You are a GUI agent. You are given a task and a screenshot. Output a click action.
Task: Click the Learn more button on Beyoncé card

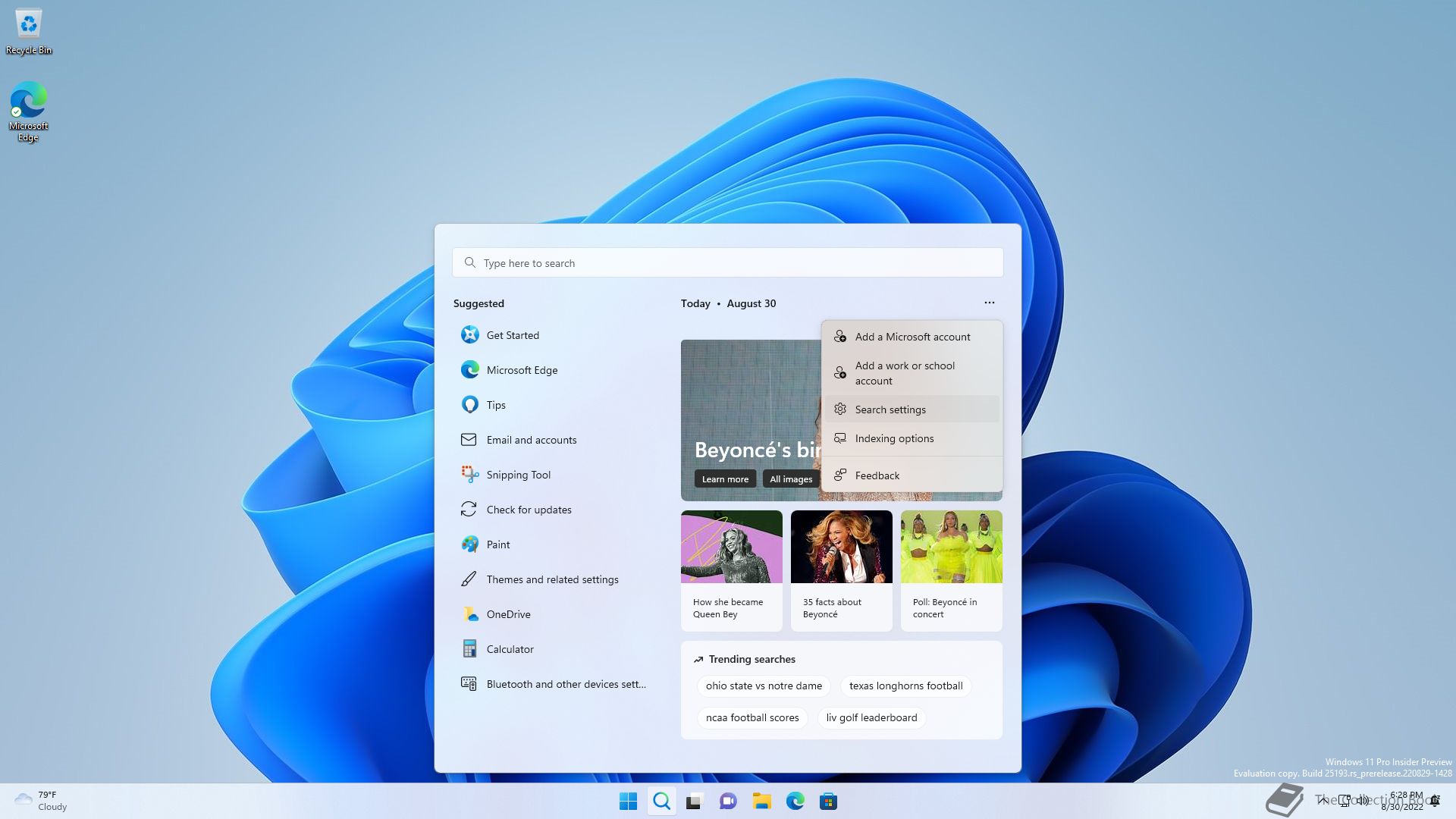click(725, 479)
